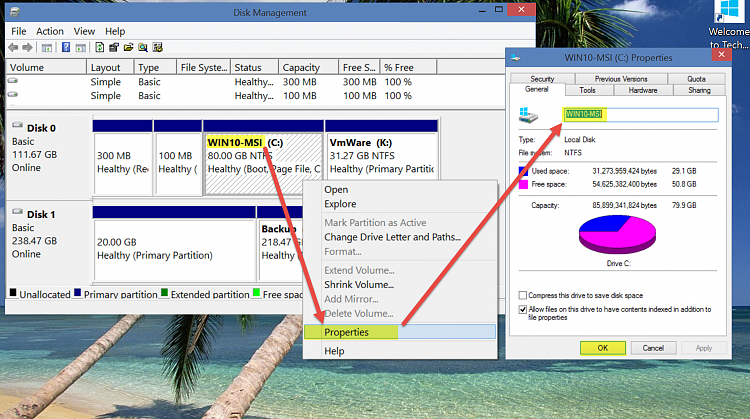Switch to the General tab
750x419 pixels.
537,89
